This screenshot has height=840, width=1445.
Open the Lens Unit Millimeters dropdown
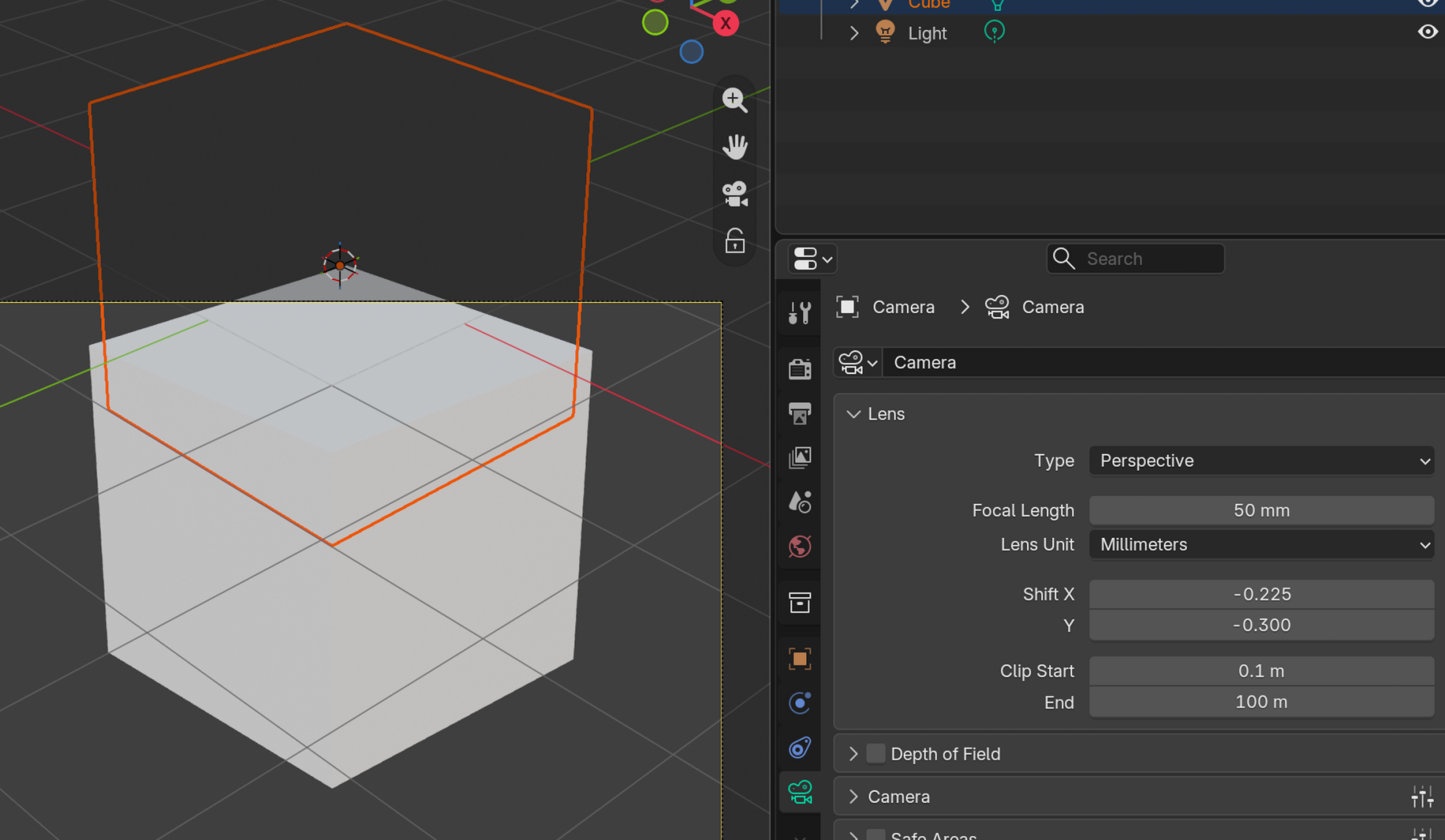pos(1261,544)
